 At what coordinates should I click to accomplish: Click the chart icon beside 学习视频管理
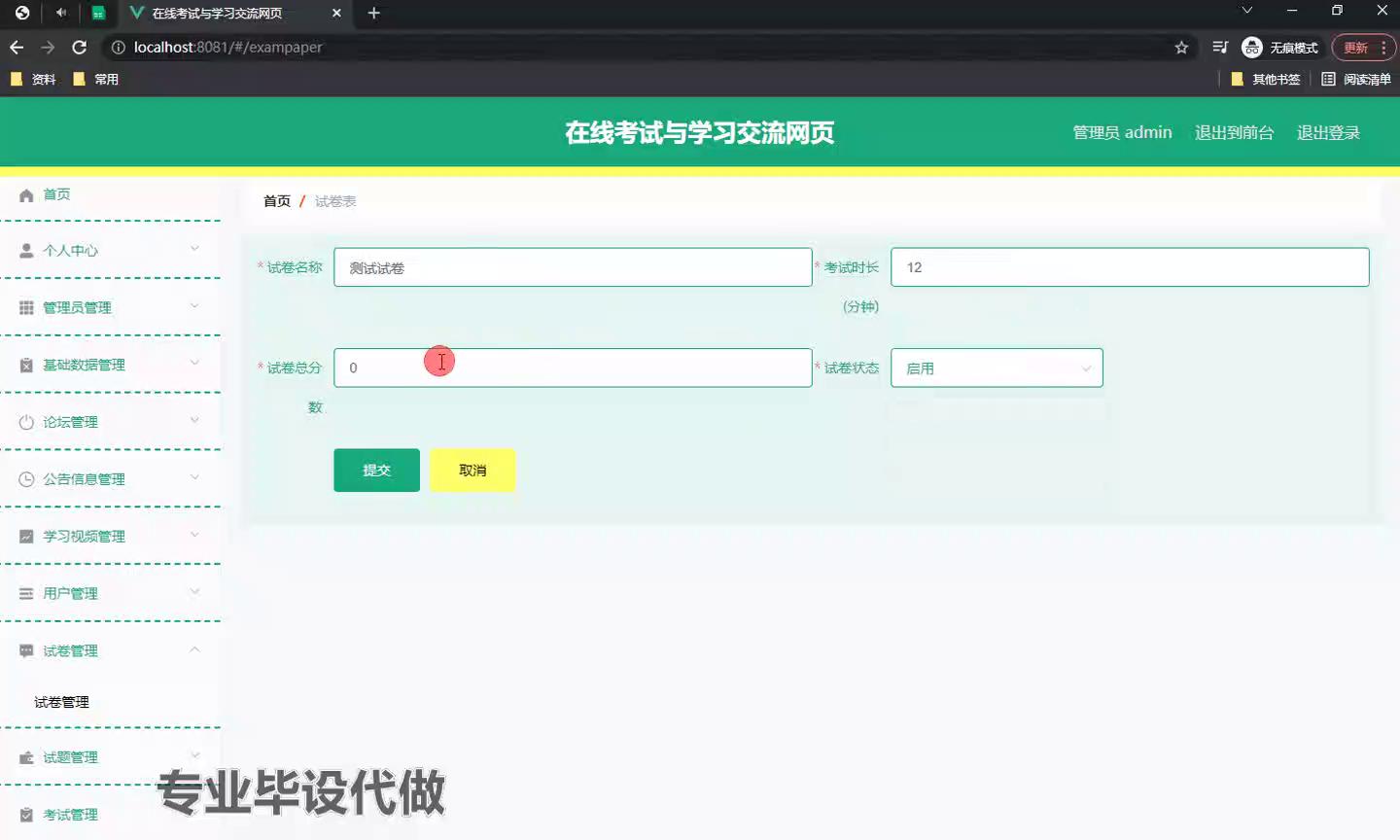click(x=26, y=537)
